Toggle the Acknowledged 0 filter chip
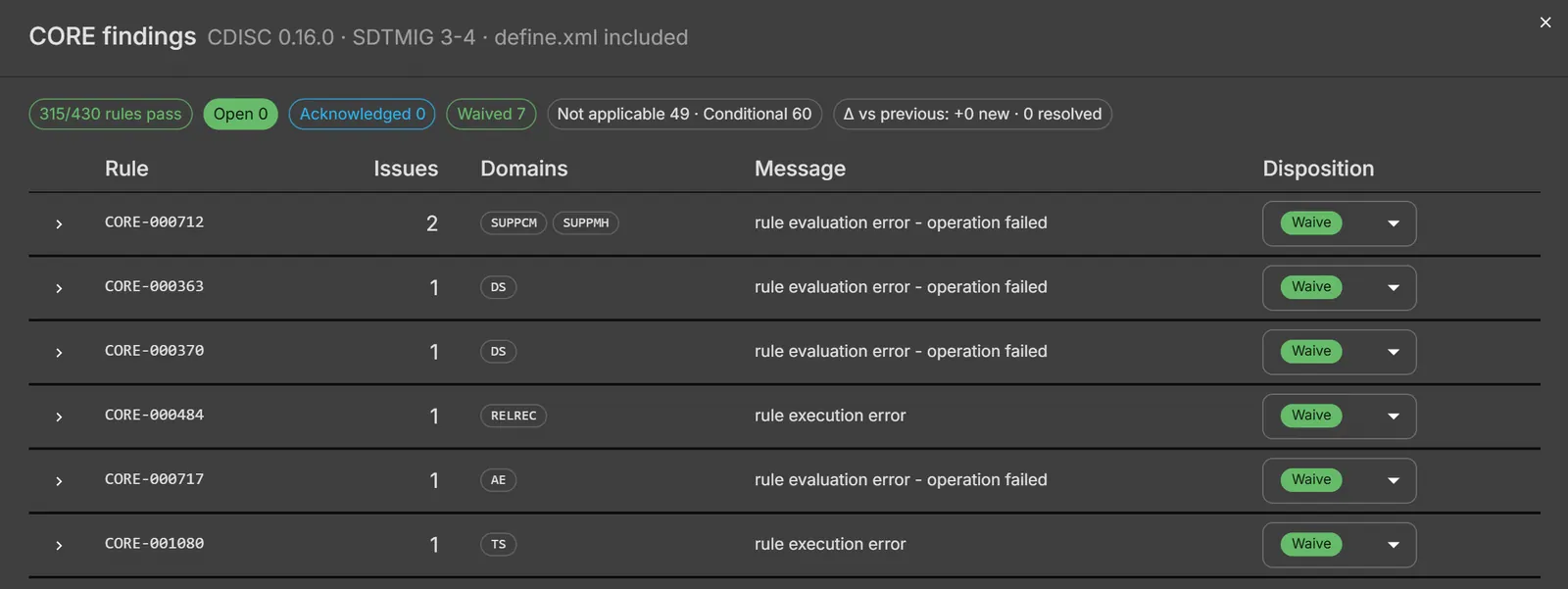 (363, 114)
